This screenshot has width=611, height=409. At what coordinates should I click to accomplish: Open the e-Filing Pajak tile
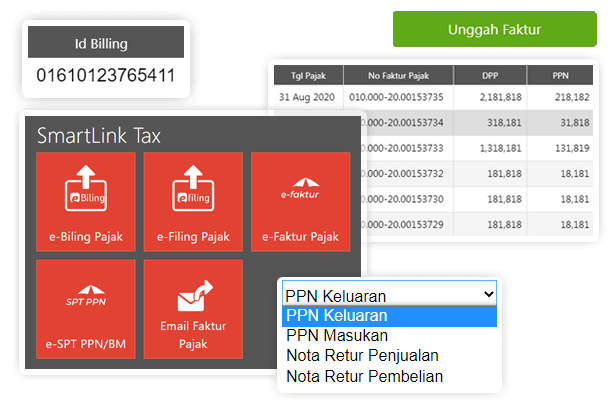point(193,201)
